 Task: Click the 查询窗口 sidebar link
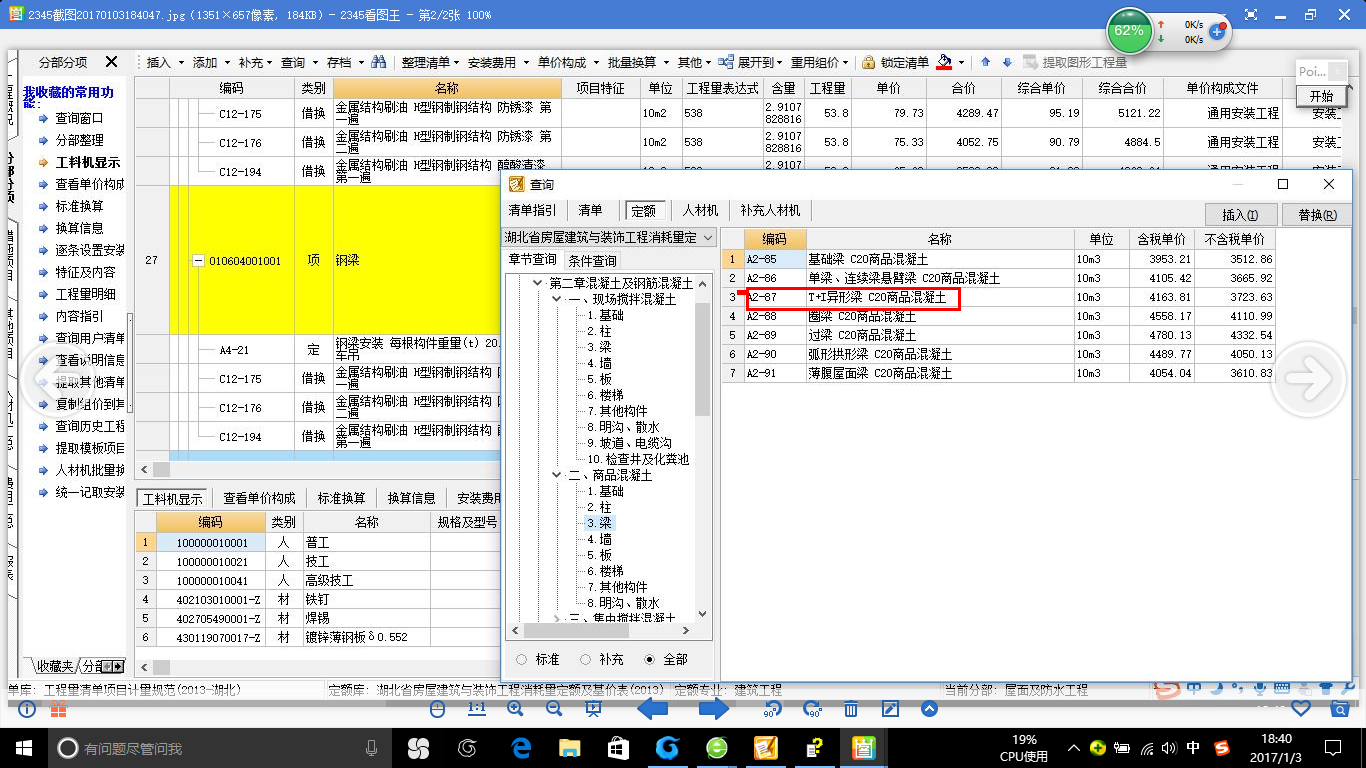click(79, 118)
